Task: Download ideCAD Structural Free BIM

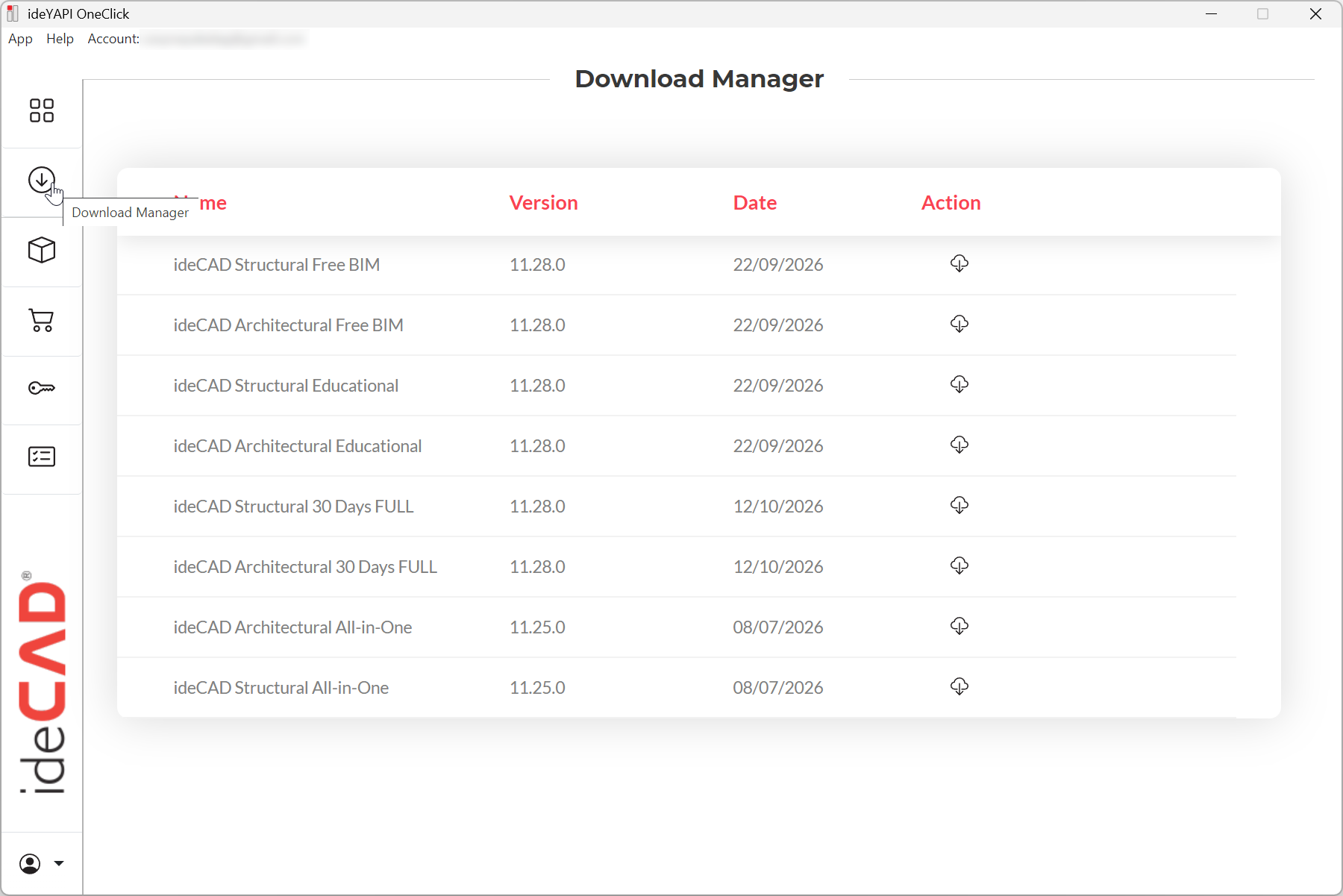Action: click(x=959, y=263)
